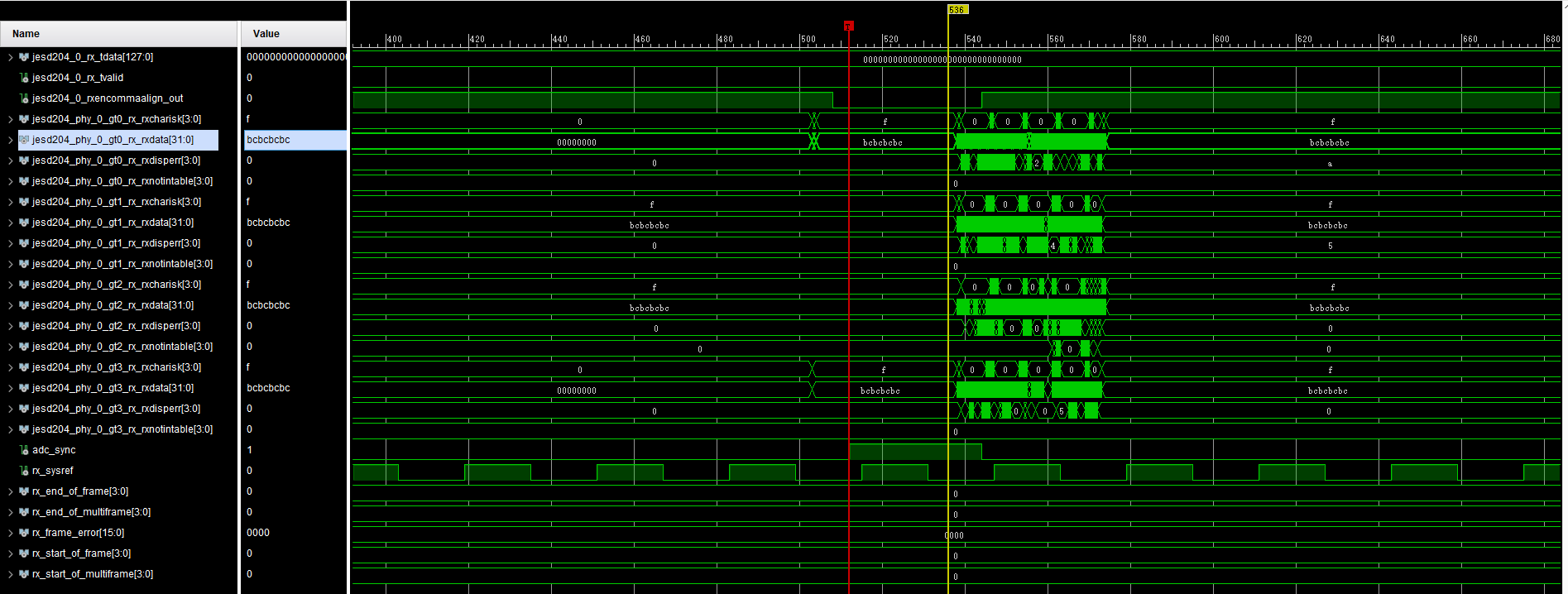Screen dimensions: 1568x594
Task: Click the bus icon of jesd204_0_rx_tdata
Action: (24, 57)
